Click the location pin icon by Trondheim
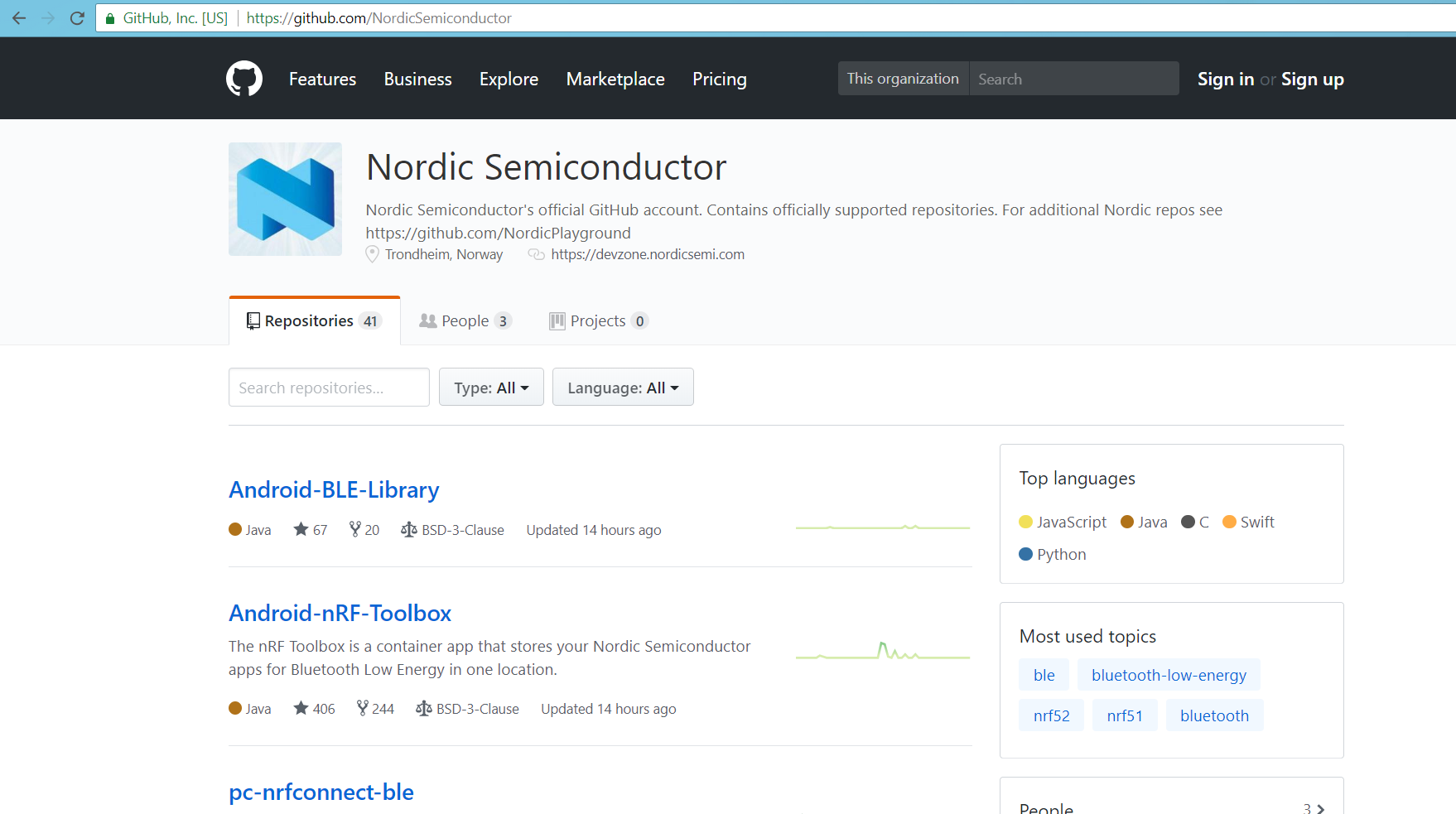Screen dimensions: 1456x814 click(x=373, y=254)
